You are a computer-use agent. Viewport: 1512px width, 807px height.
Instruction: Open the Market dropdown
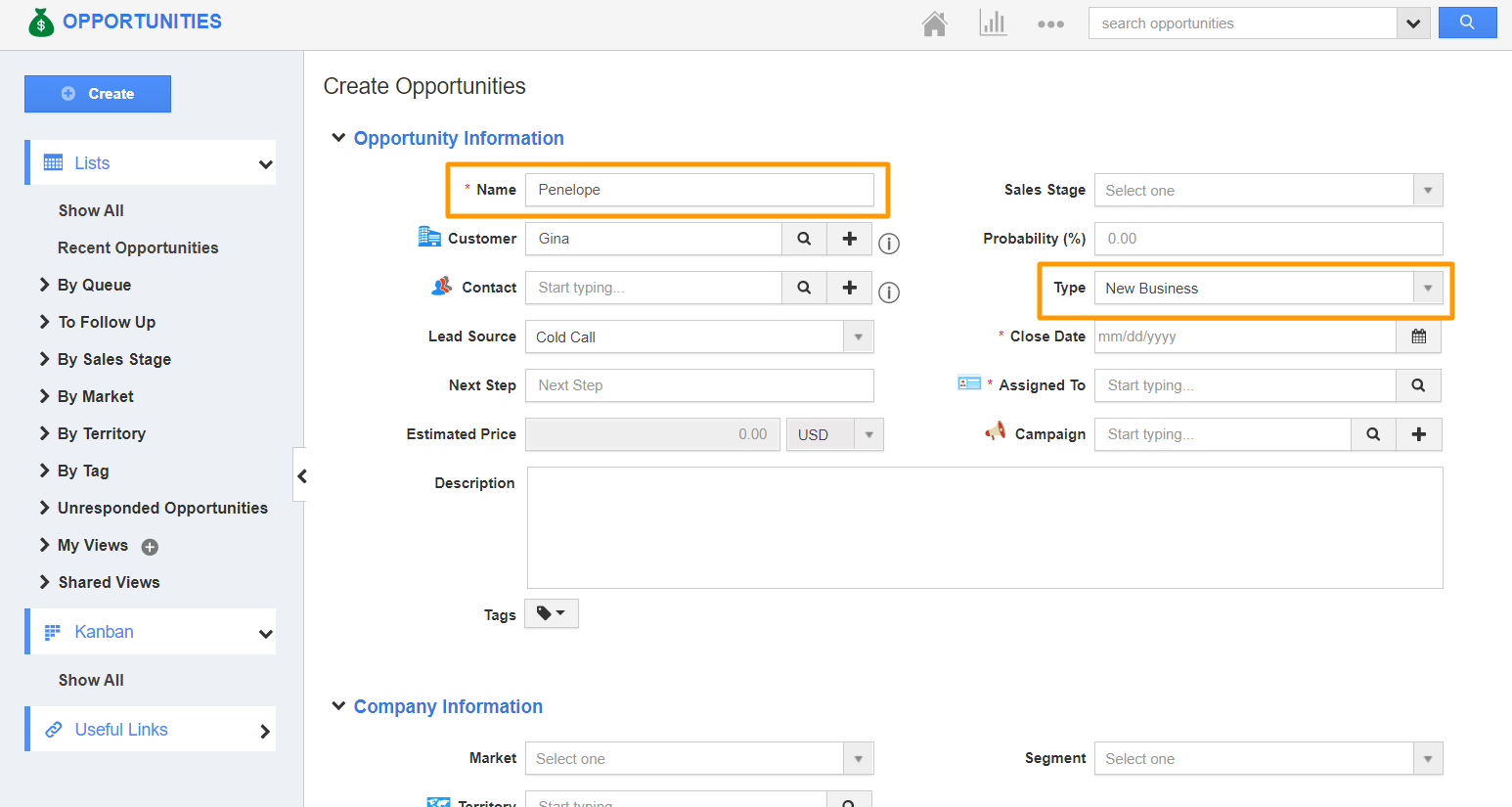point(699,758)
